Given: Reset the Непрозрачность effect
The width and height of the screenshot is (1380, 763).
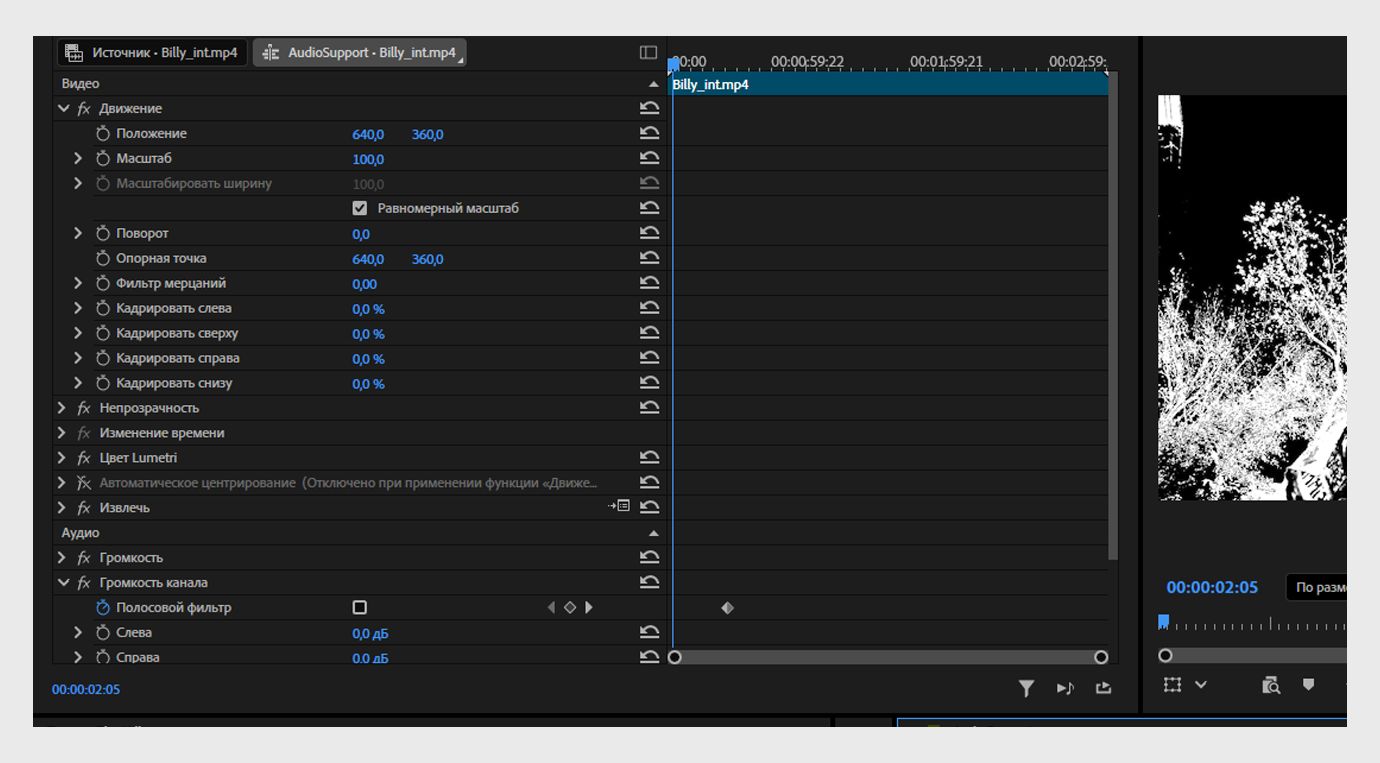Looking at the screenshot, I should click(650, 408).
